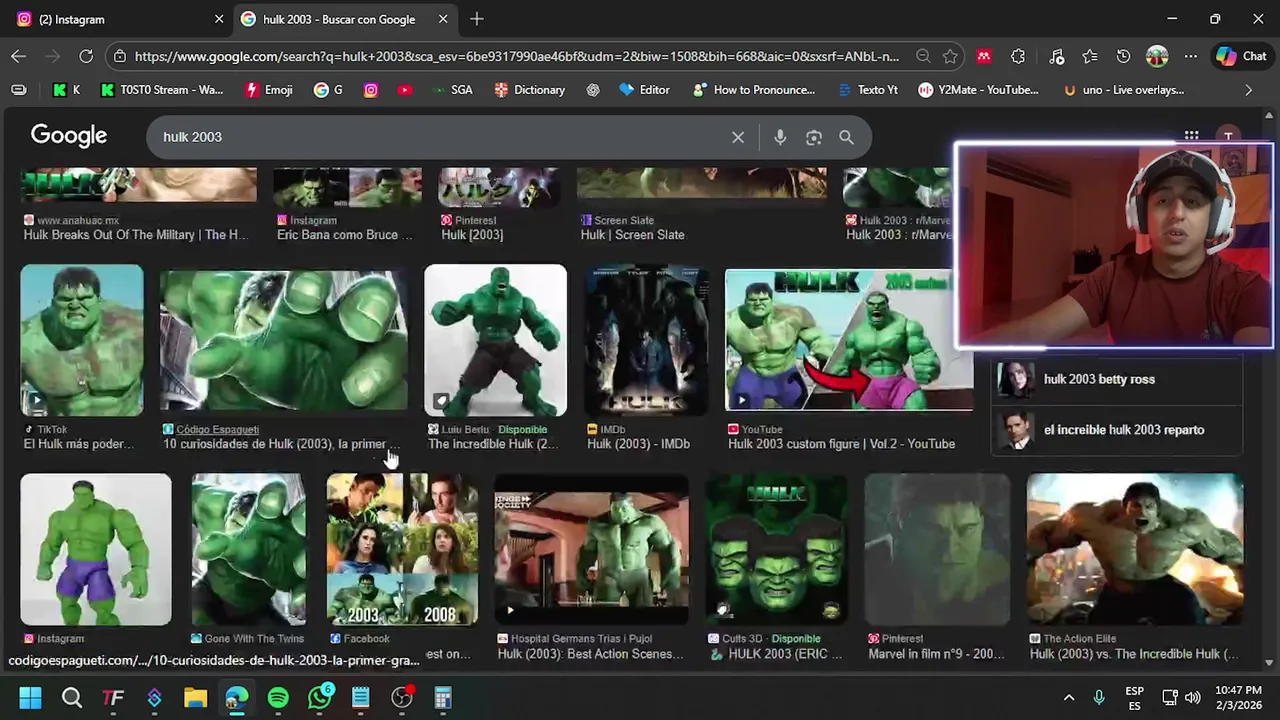The width and height of the screenshot is (1280, 720).
Task: Select el increible hulk 2003 reparto suggestion
Action: point(1117,430)
